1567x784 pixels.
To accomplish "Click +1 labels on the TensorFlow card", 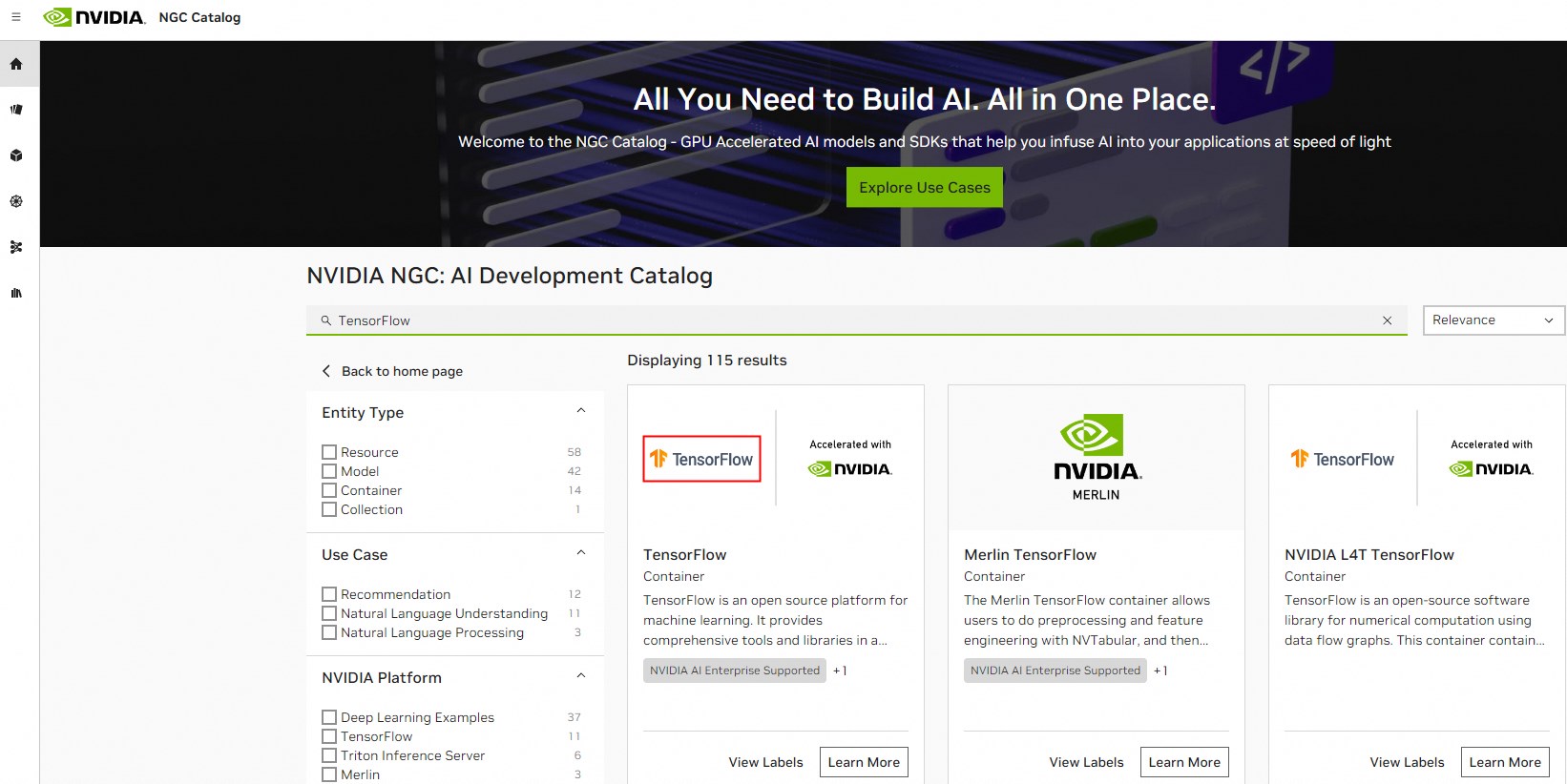I will point(840,671).
